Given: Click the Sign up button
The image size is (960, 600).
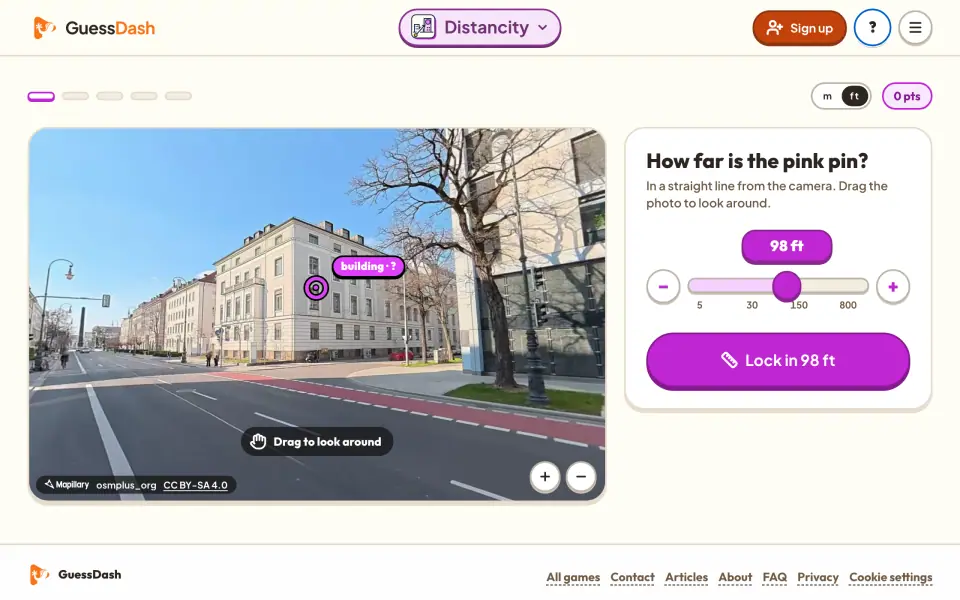Looking at the screenshot, I should pyautogui.click(x=799, y=28).
